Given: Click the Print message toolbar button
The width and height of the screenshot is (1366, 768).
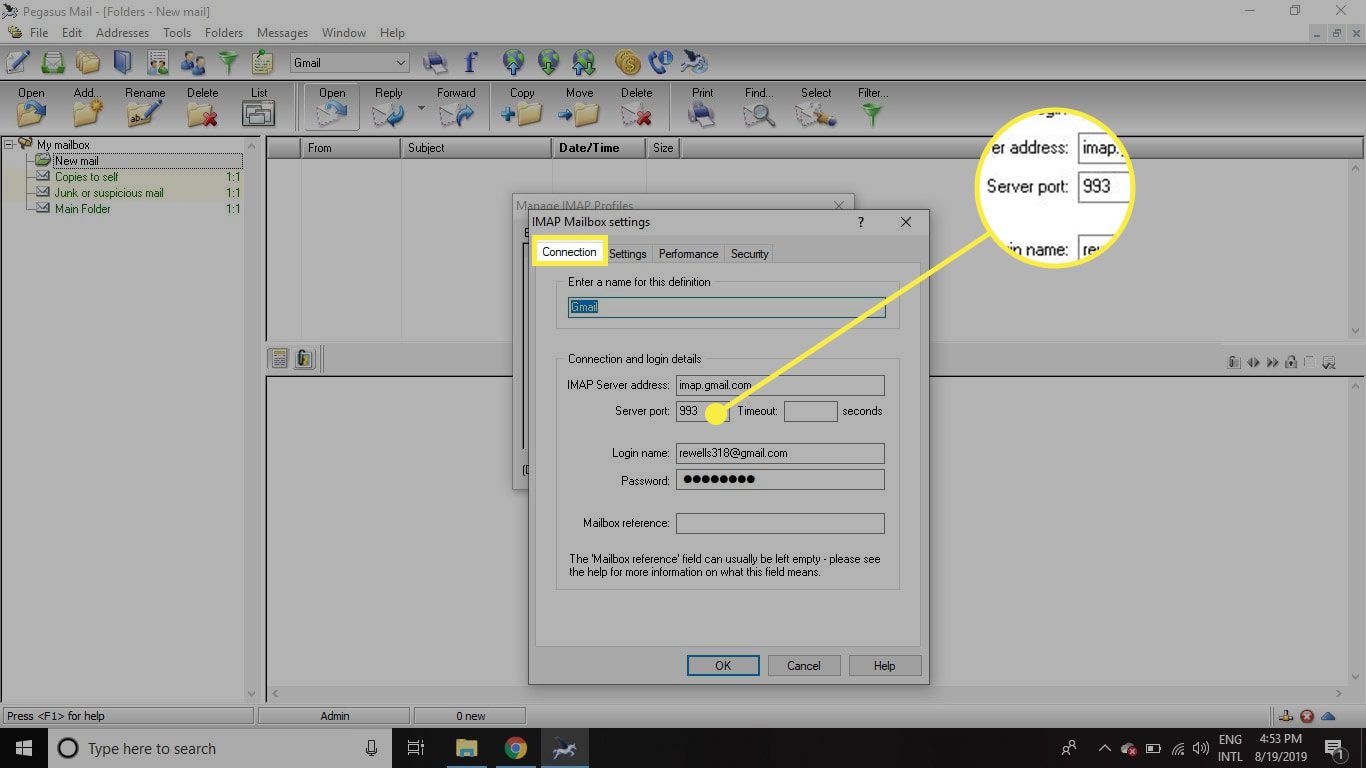Looking at the screenshot, I should [x=703, y=107].
